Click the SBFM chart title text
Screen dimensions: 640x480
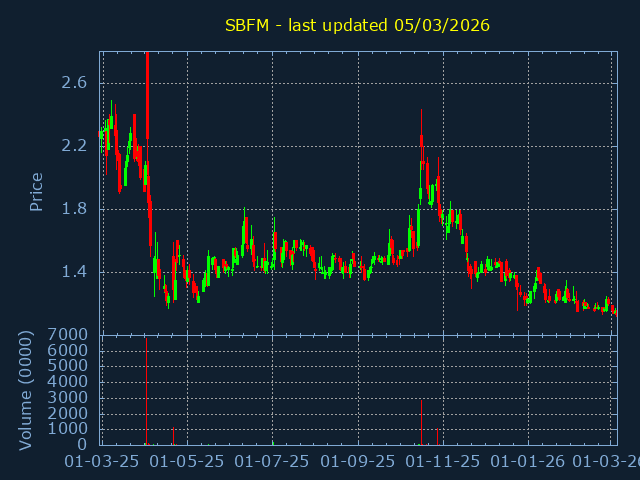pos(357,25)
